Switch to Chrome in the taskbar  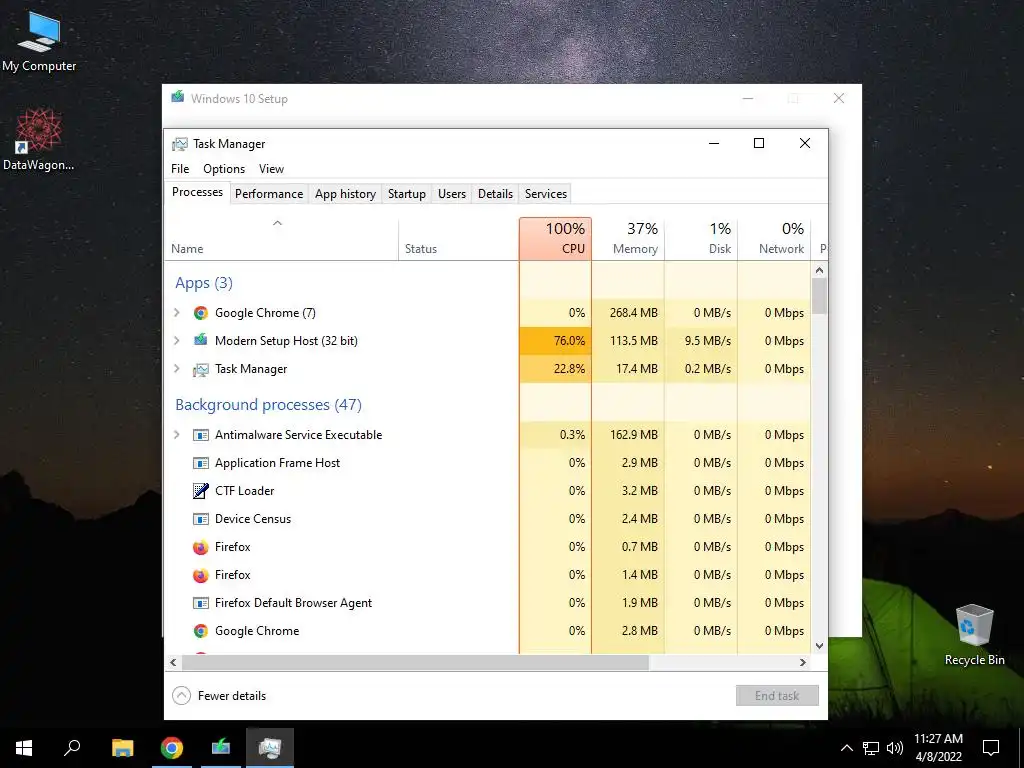[171, 748]
